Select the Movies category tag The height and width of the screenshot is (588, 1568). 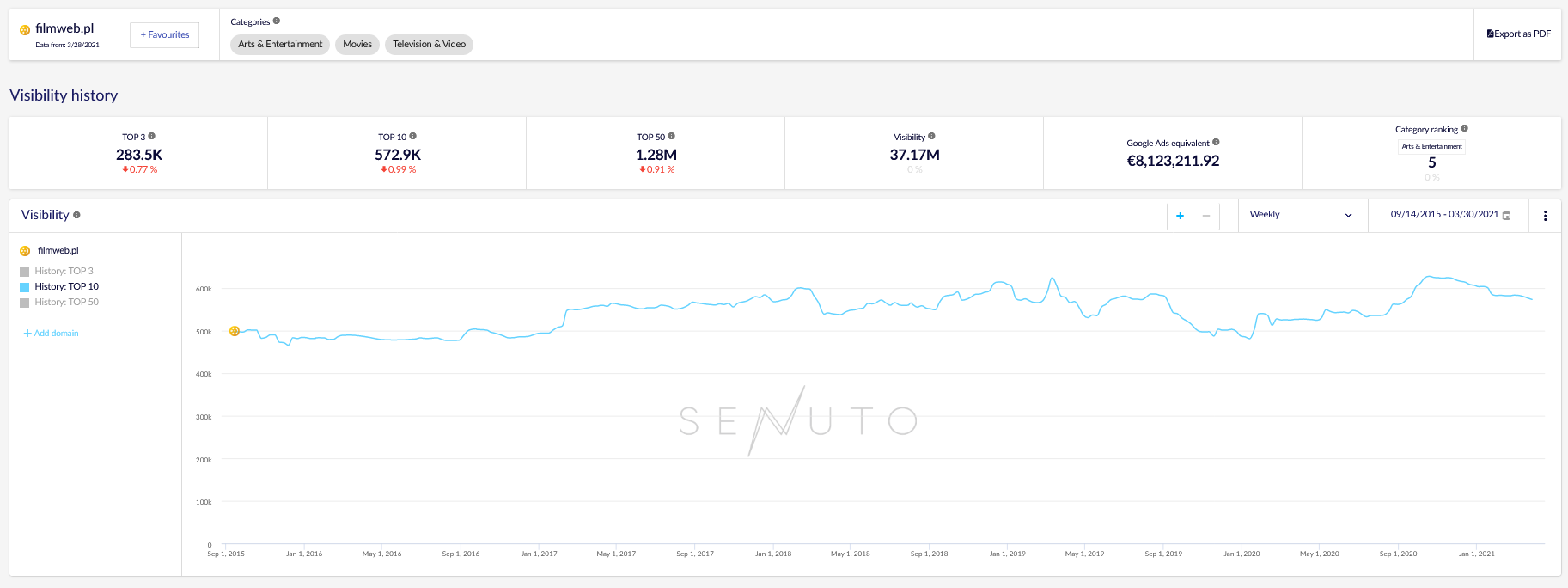click(357, 45)
